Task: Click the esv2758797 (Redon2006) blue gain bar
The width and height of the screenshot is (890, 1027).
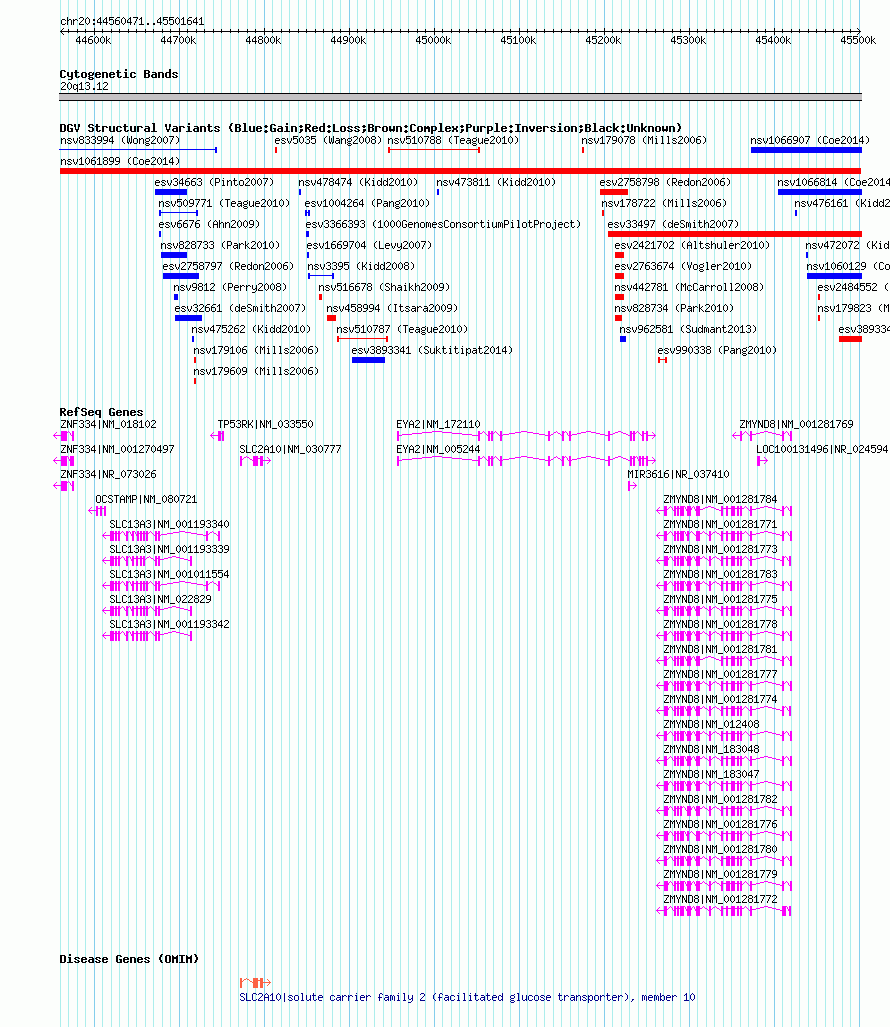Action: tap(181, 276)
